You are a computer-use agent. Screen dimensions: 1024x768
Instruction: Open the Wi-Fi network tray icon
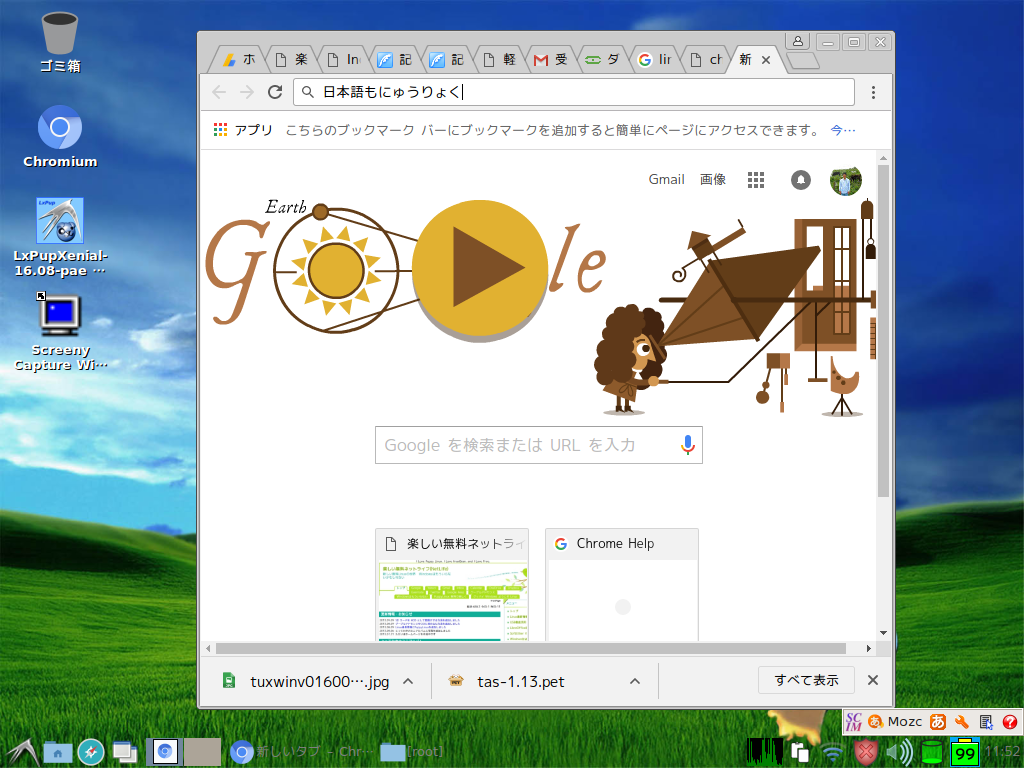(832, 753)
